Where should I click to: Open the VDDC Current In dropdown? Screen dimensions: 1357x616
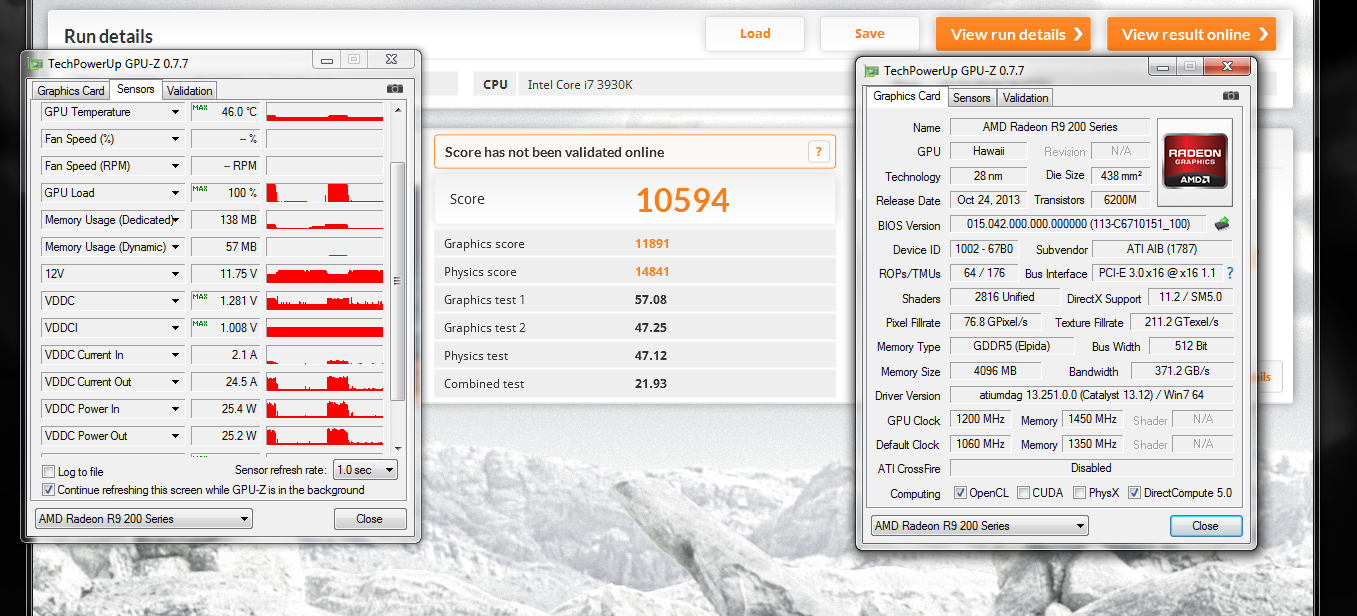175,355
